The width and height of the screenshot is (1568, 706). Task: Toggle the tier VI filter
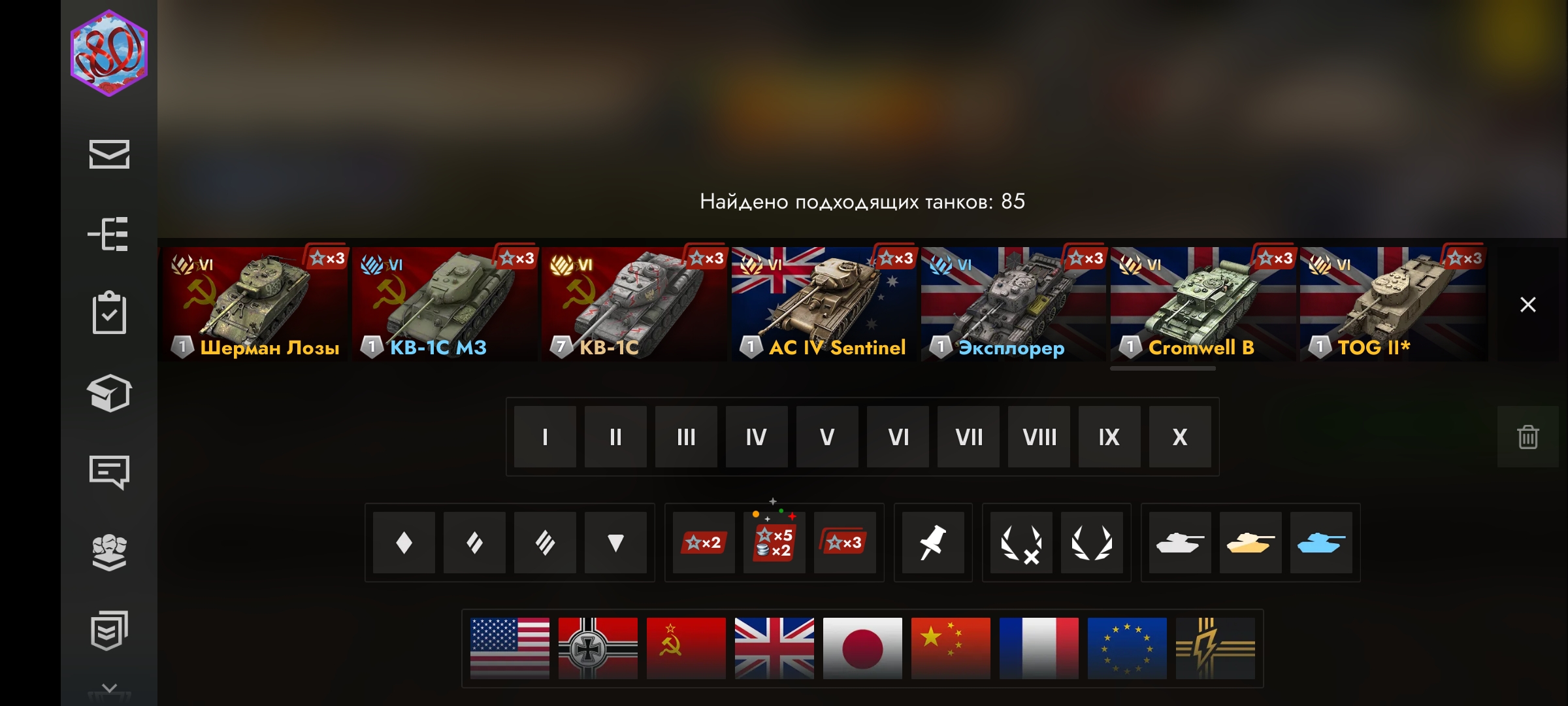(898, 437)
